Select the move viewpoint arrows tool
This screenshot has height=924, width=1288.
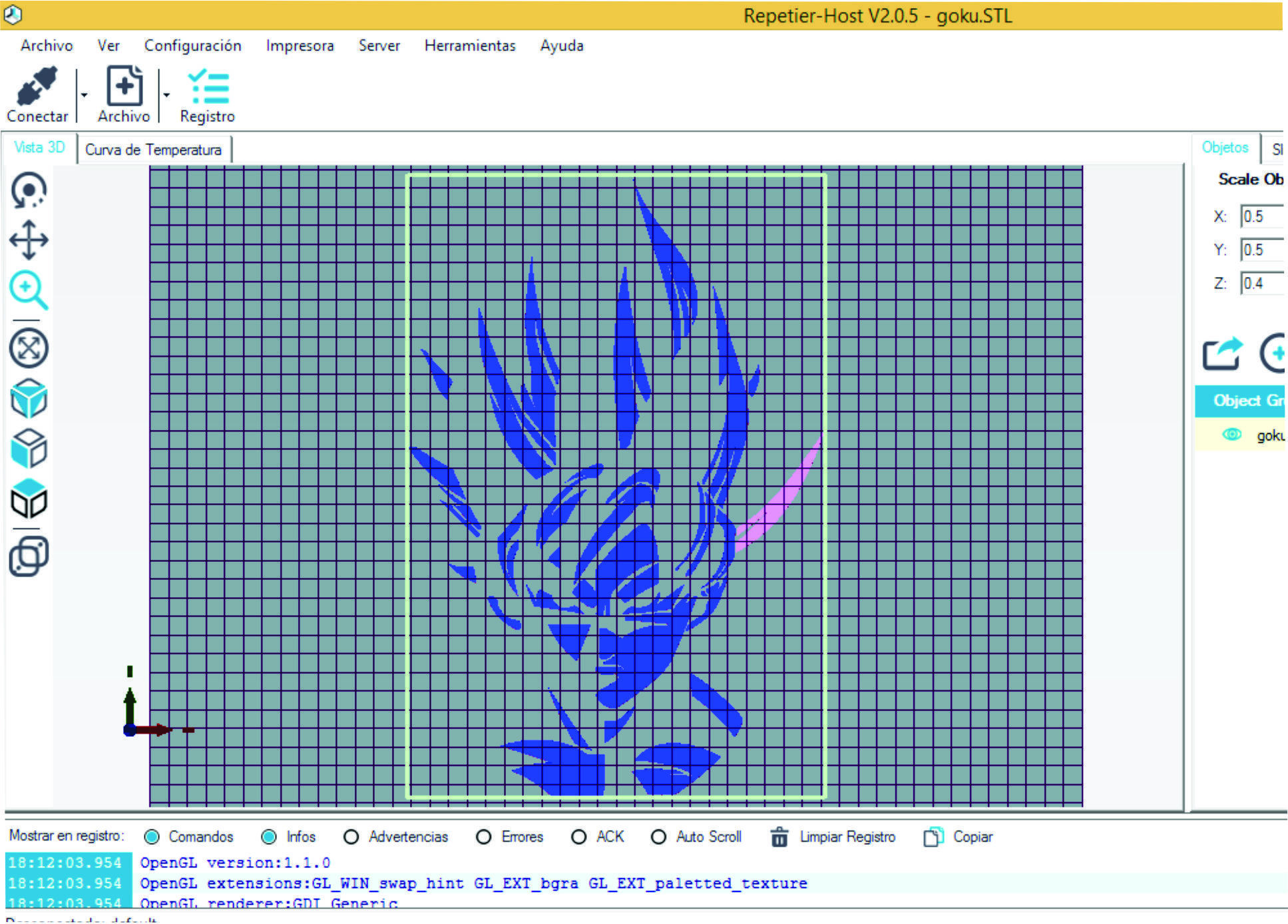pyautogui.click(x=29, y=240)
